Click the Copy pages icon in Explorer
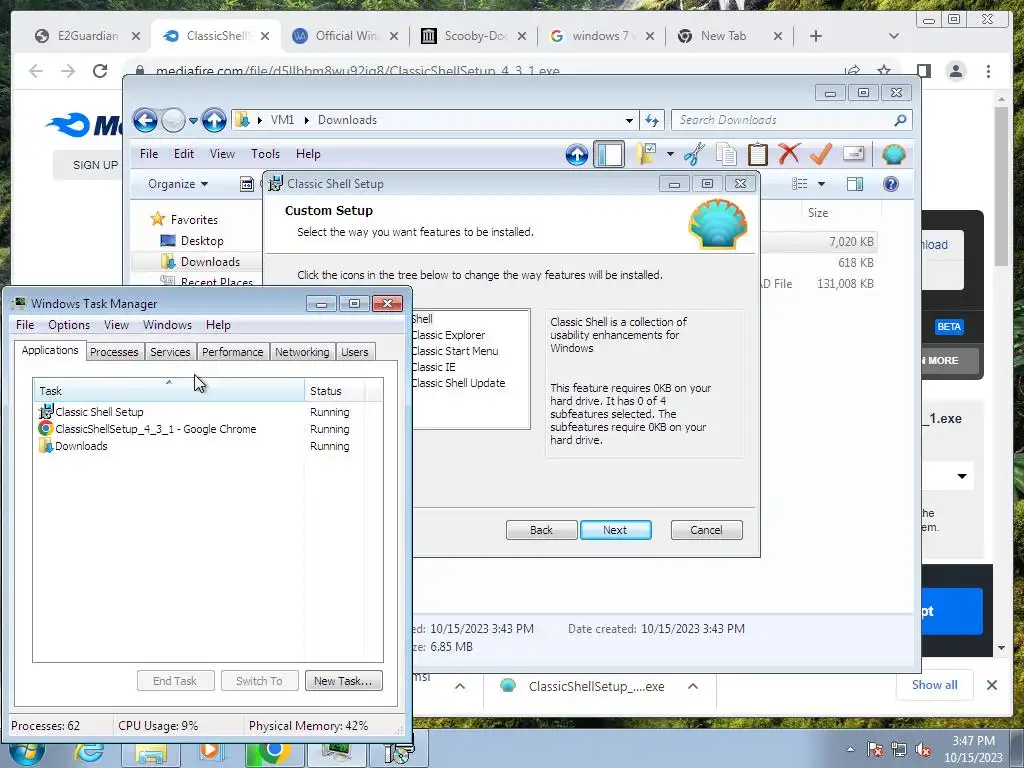Screen dimensions: 1024x768 click(x=726, y=154)
